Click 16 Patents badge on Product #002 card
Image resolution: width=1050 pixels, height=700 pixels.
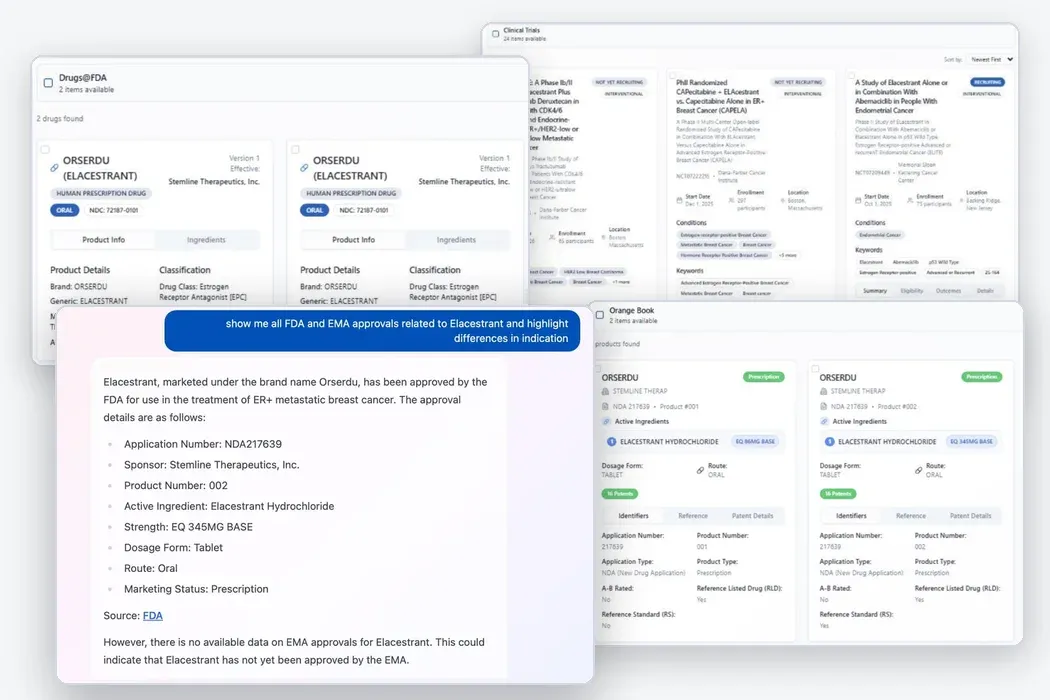point(838,494)
